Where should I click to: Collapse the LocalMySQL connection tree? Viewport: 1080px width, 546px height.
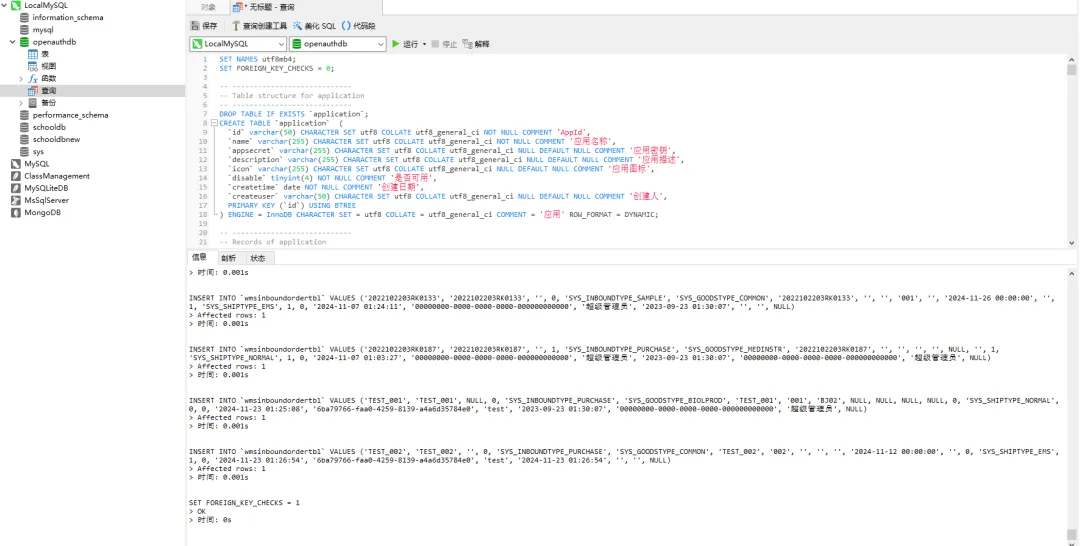4,5
